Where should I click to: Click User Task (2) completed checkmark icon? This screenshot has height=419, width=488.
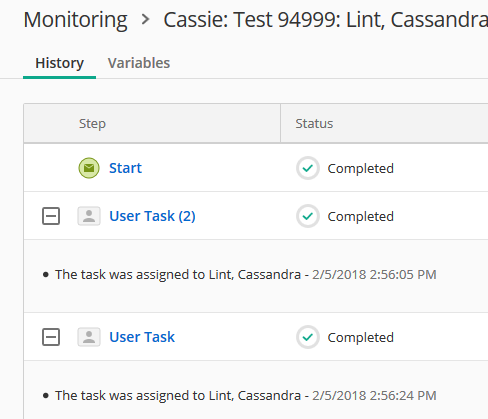click(x=308, y=216)
